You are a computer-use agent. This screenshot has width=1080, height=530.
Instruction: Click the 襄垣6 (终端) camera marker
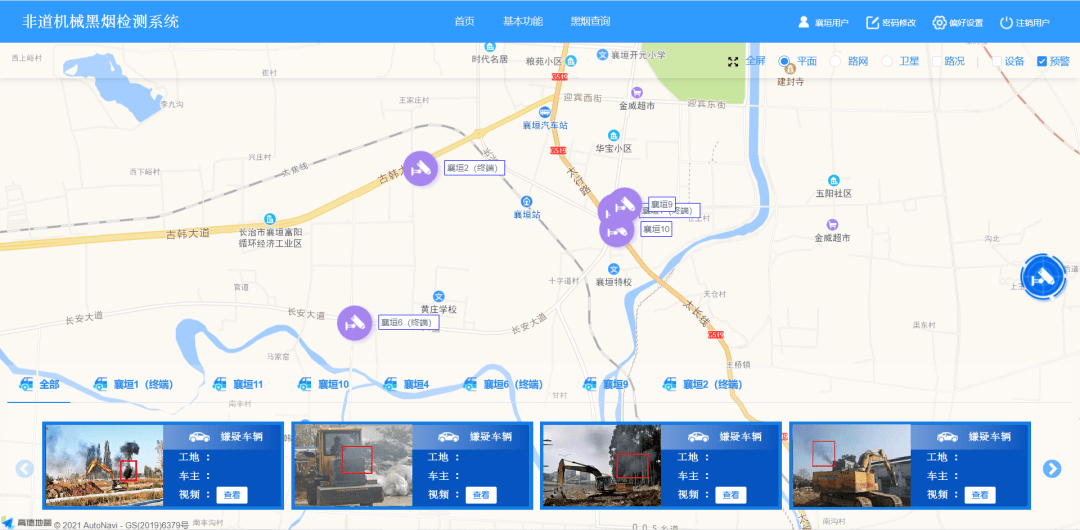click(x=354, y=322)
